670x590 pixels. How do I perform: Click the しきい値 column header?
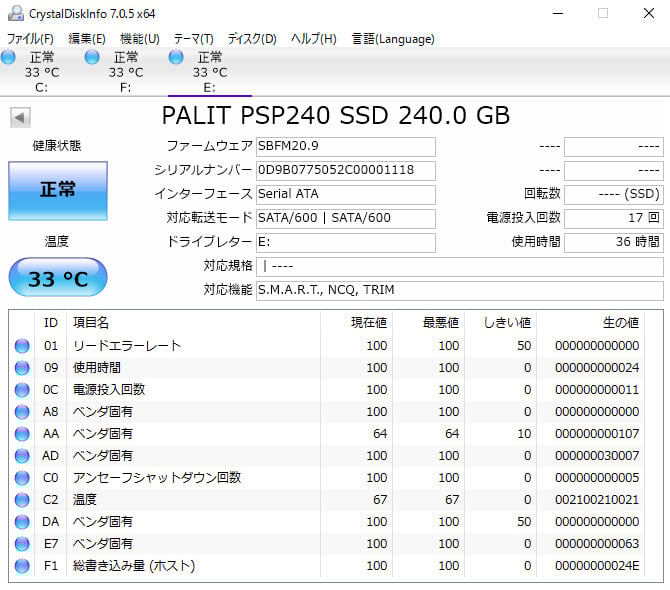(507, 323)
